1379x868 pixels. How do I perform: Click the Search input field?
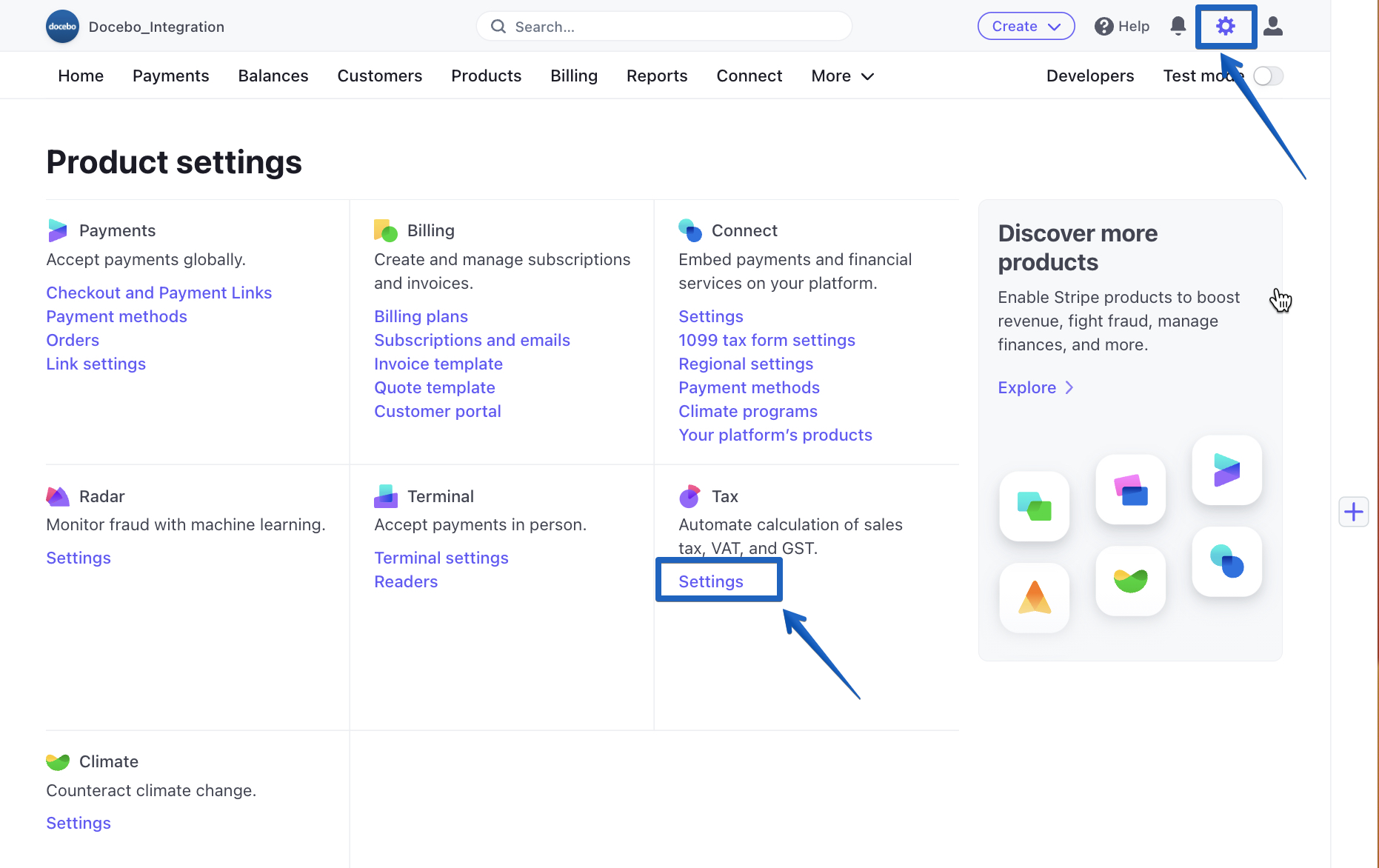pyautogui.click(x=664, y=27)
